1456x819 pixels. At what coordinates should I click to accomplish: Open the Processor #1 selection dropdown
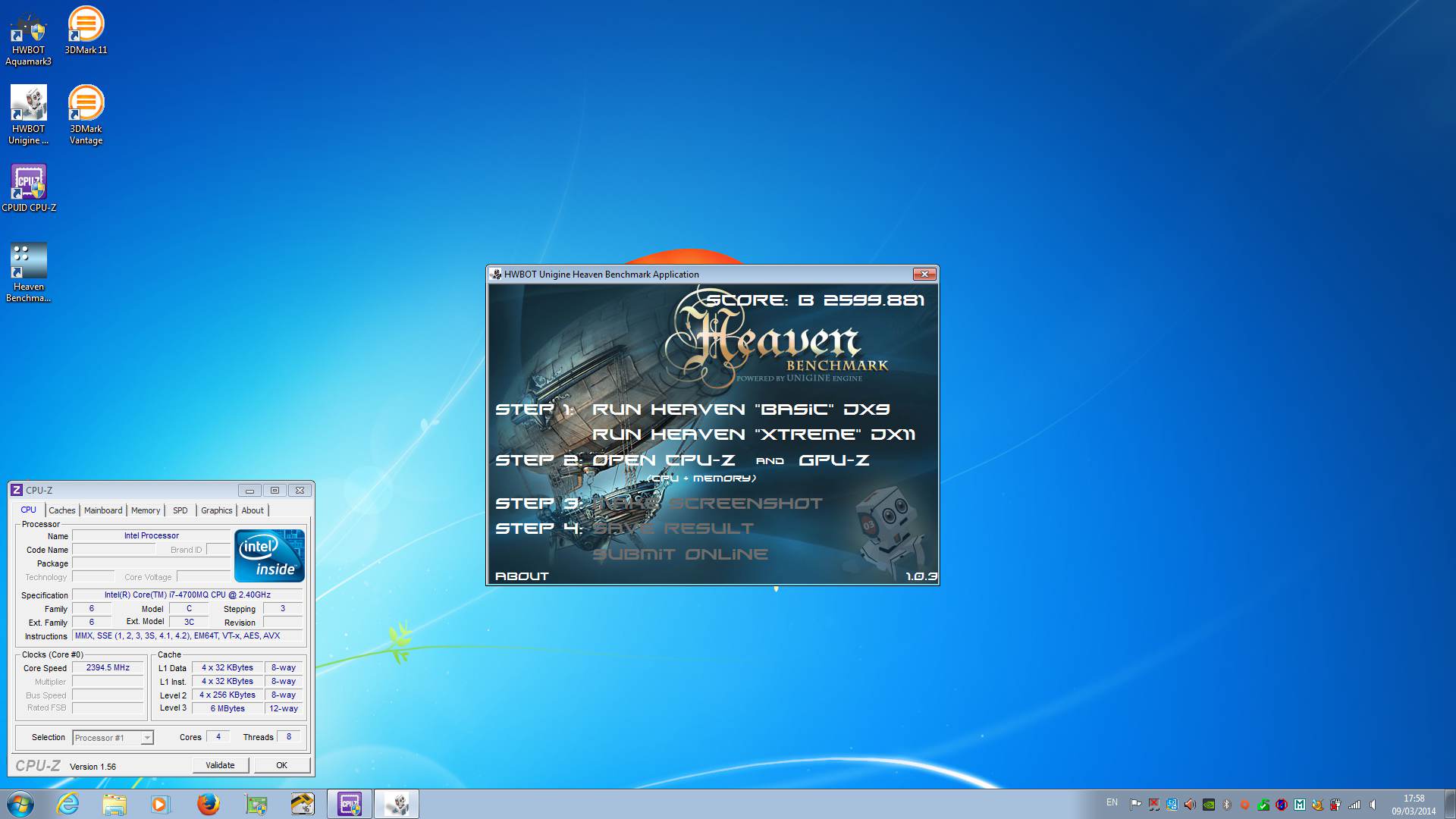pyautogui.click(x=113, y=738)
